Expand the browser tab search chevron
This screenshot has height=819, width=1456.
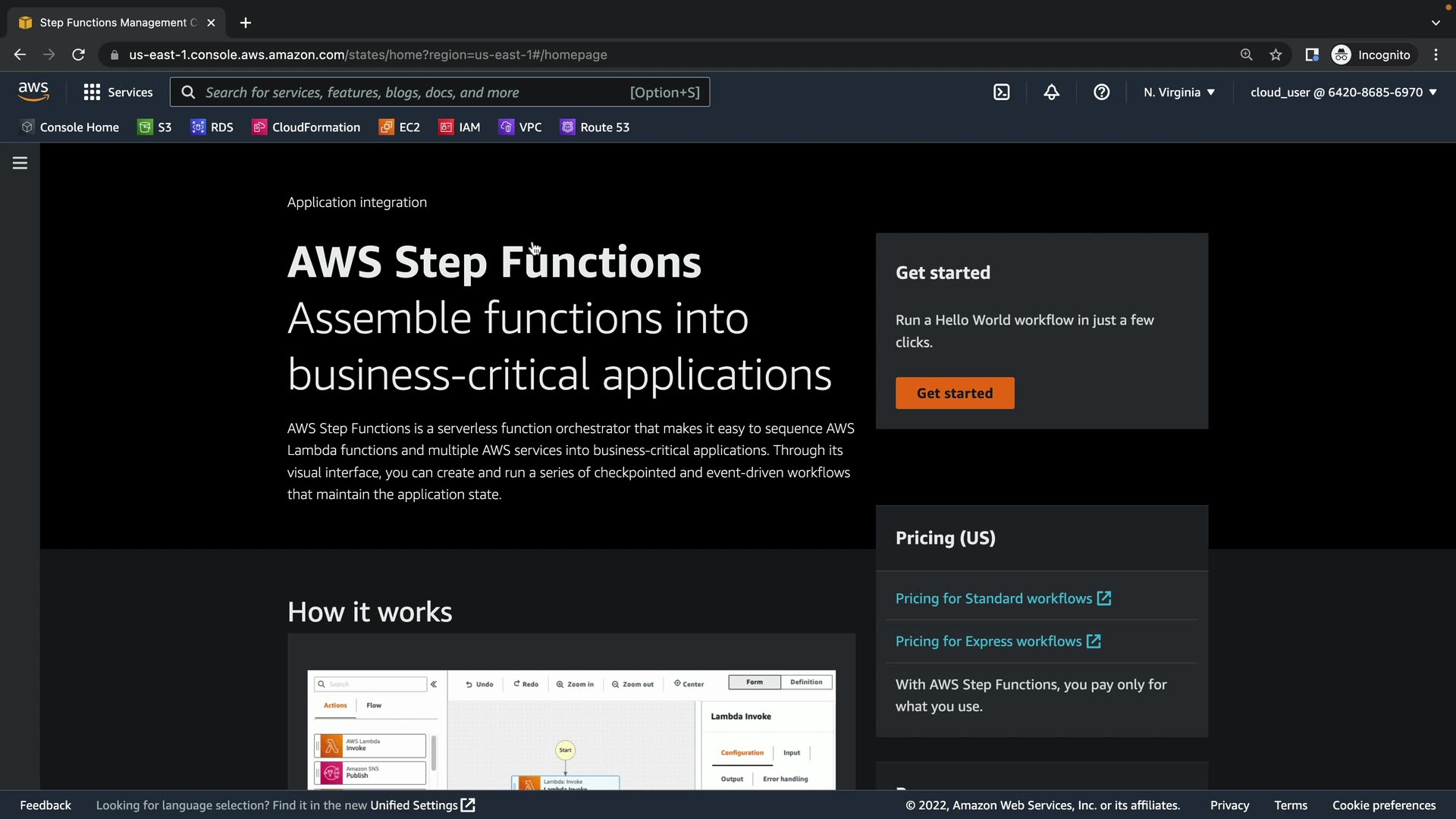(x=1435, y=23)
